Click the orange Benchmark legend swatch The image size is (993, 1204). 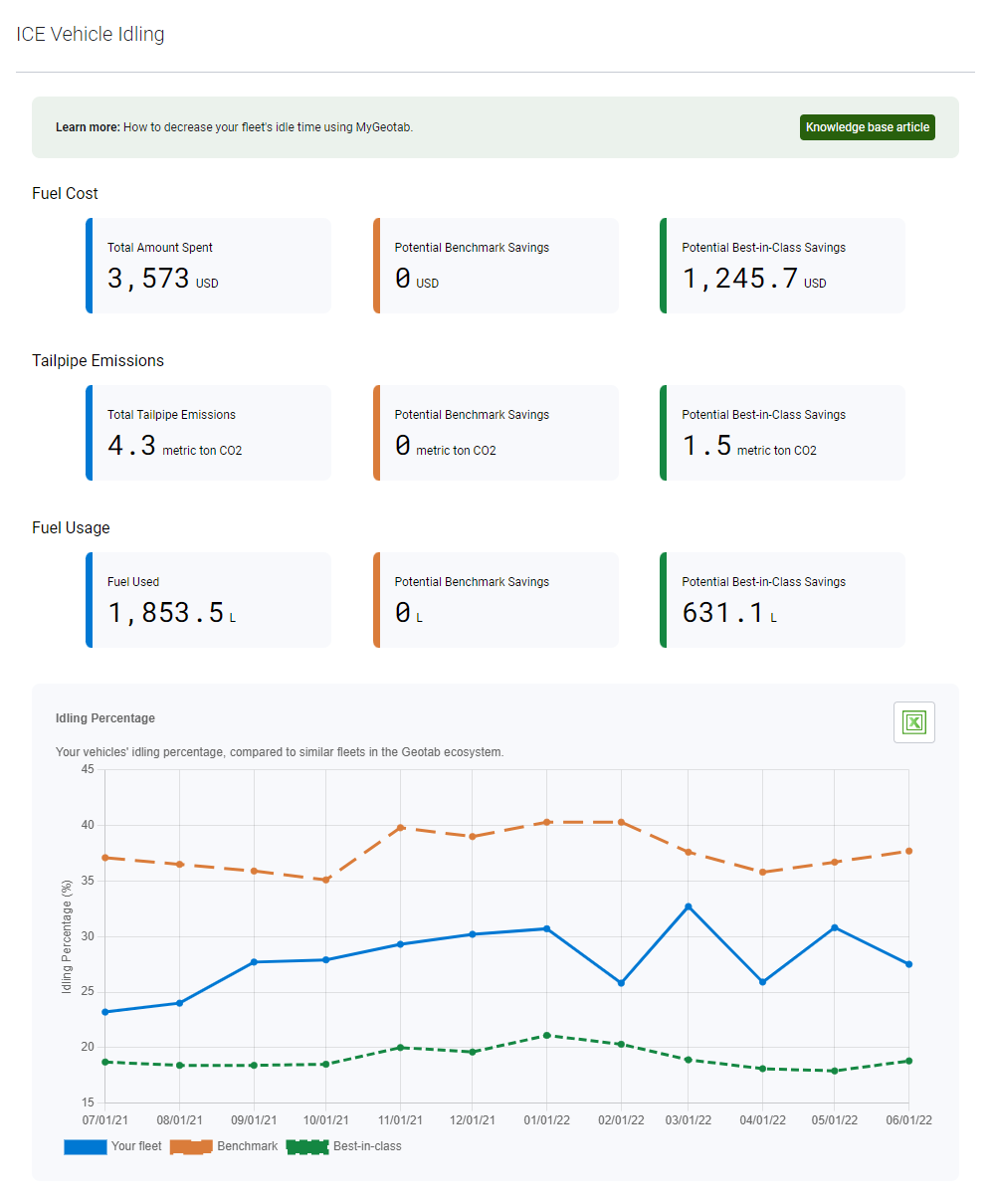pos(191,1146)
